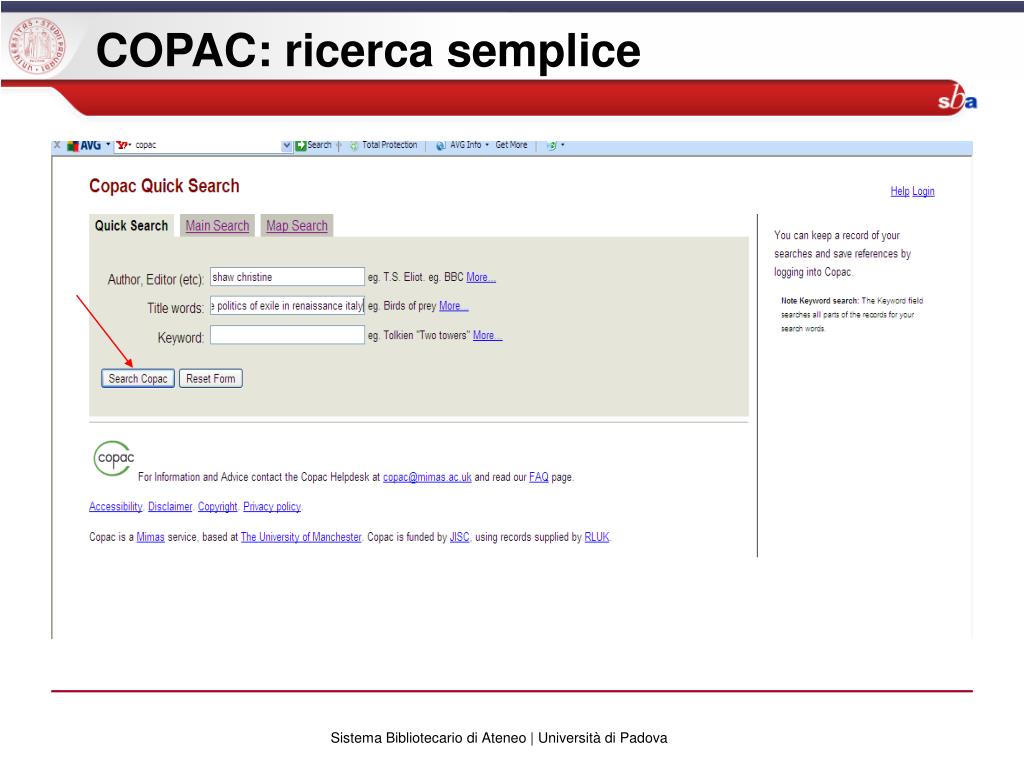Open the Privacy policy link

272,507
